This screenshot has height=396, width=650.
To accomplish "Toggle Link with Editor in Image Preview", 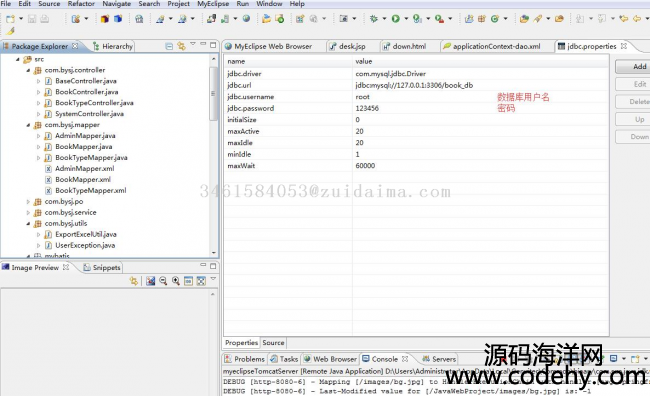I will pos(133,281).
